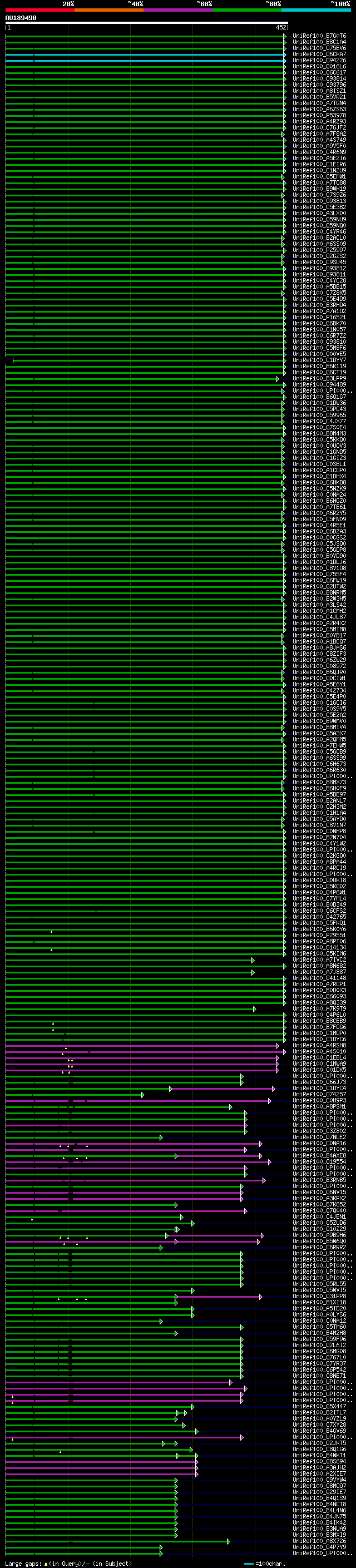The width and height of the screenshot is (356, 1568).
Task: Select the label UniRef100_Q6C617
Action: [x=319, y=72]
